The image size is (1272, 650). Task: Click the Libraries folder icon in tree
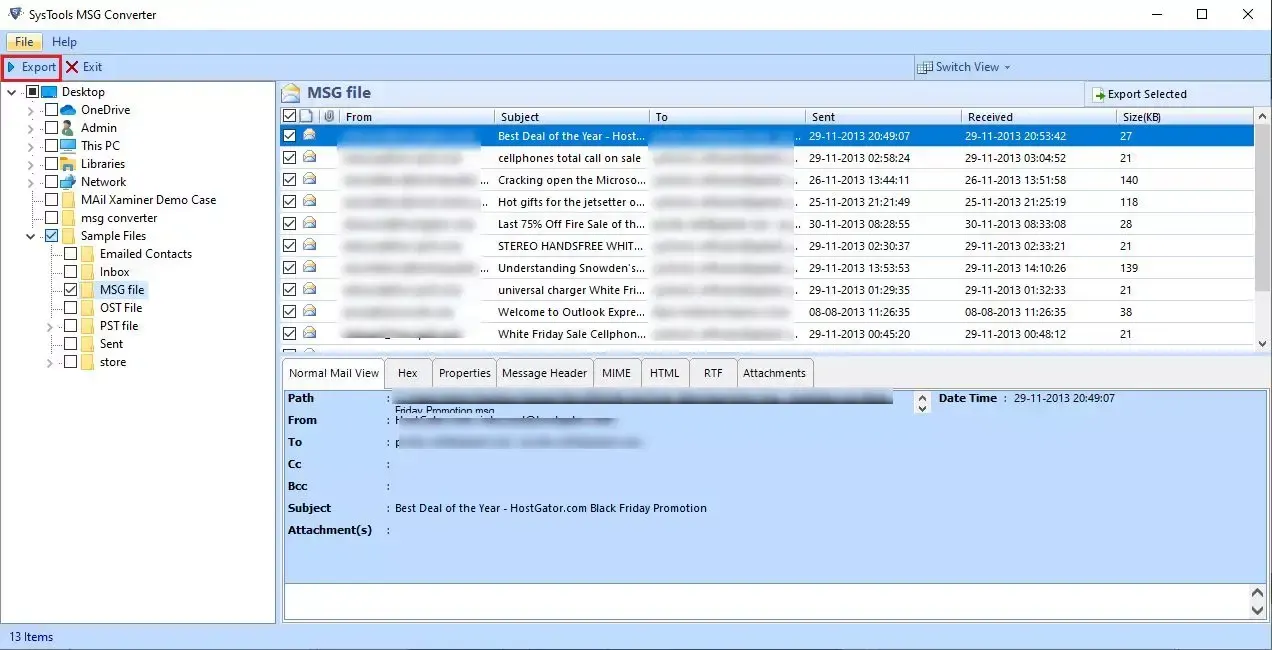pos(68,164)
